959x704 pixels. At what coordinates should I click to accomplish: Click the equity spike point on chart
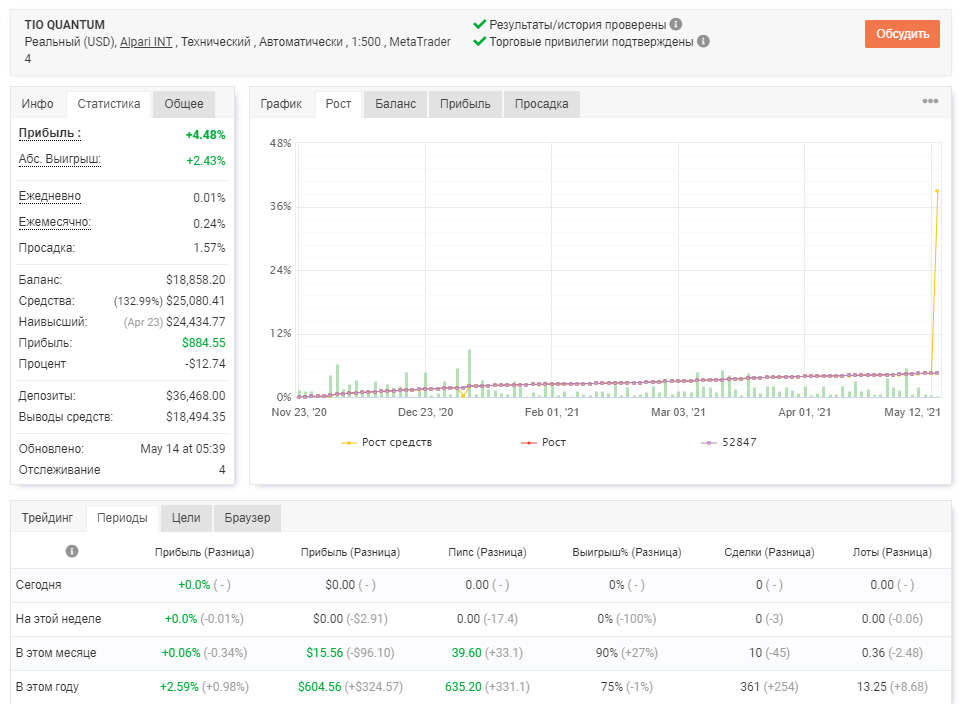coord(937,191)
